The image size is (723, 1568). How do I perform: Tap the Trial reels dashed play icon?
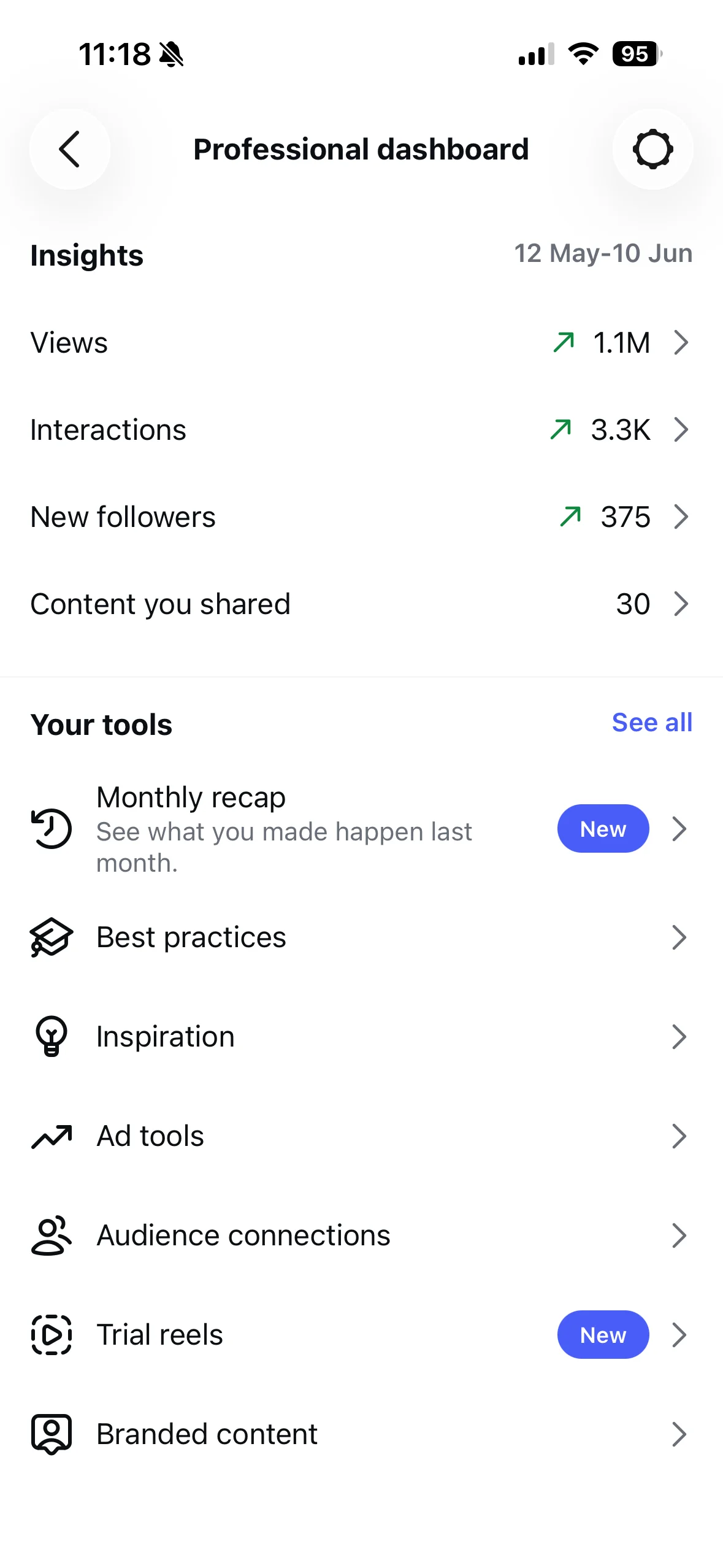[52, 1335]
